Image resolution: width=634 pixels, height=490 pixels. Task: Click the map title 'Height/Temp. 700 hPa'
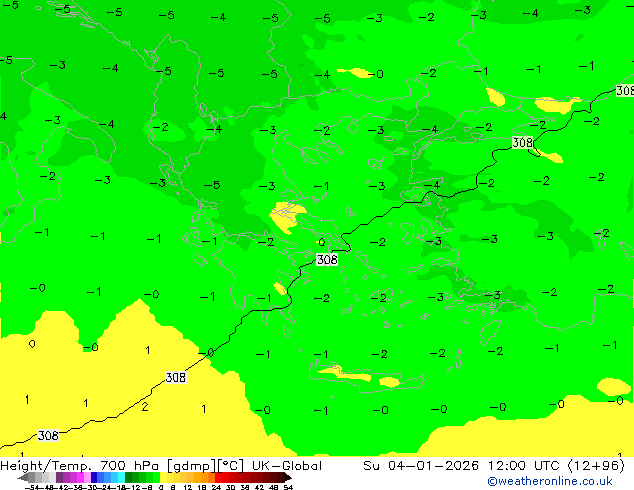pyautogui.click(x=80, y=466)
